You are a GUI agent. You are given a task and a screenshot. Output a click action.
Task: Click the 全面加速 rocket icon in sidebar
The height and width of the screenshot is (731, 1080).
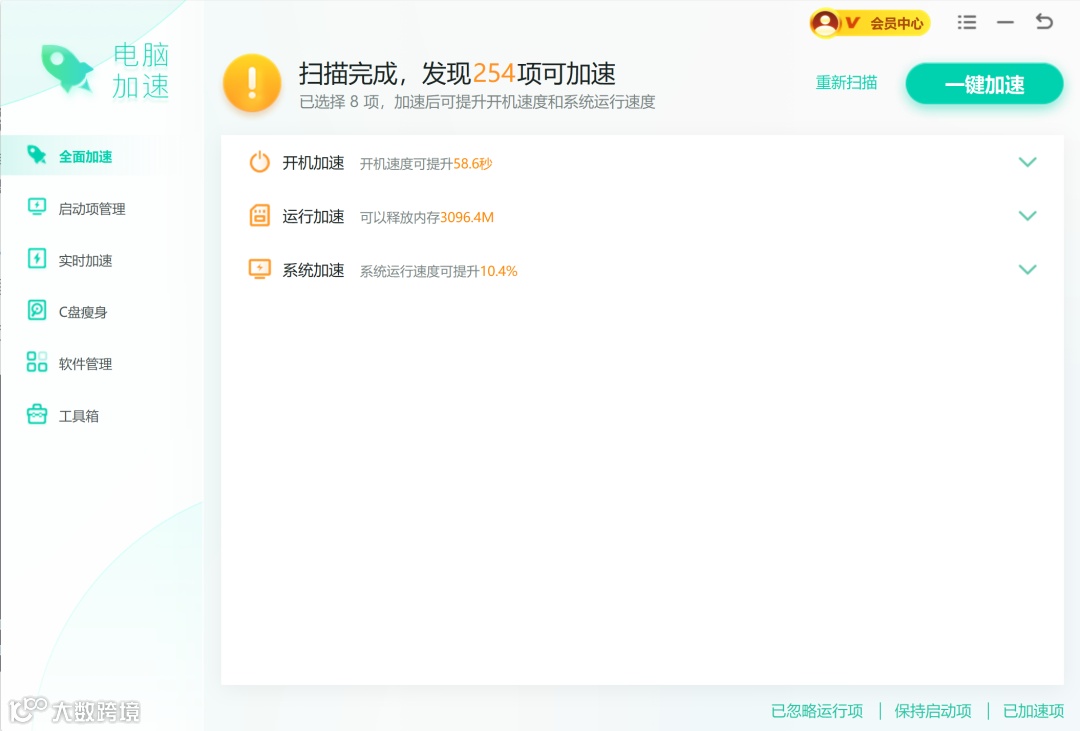[37, 155]
